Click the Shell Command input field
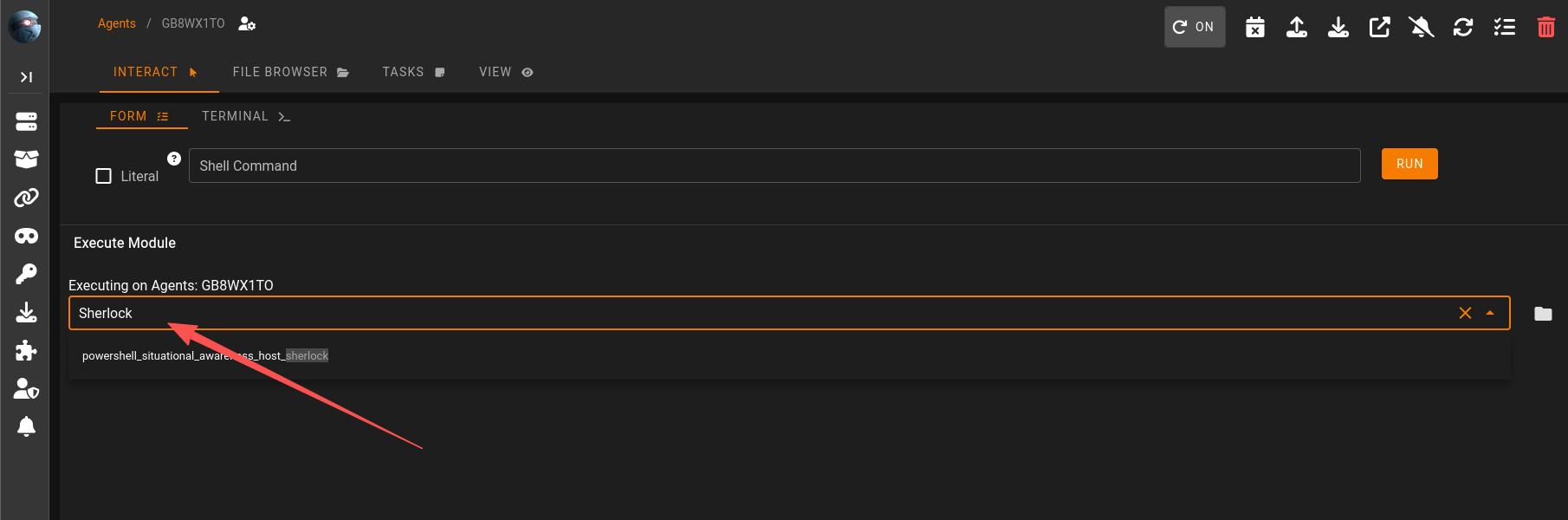Image resolution: width=1568 pixels, height=520 pixels. click(774, 166)
